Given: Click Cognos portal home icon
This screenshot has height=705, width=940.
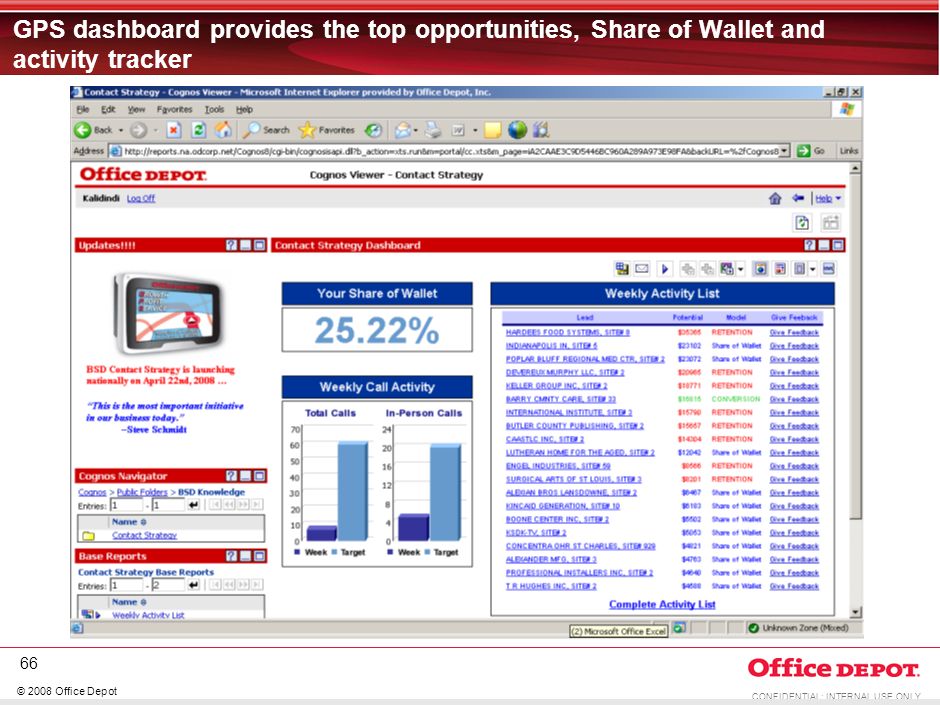Looking at the screenshot, I should [775, 198].
